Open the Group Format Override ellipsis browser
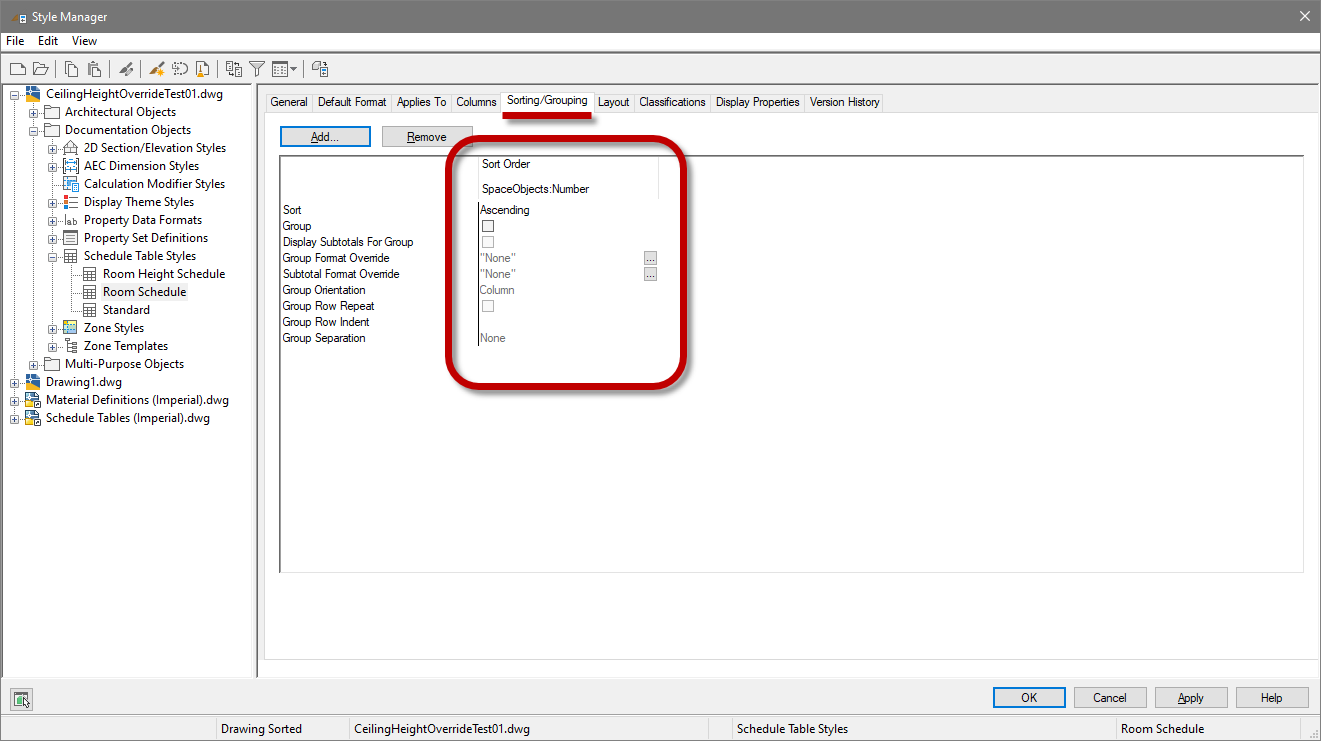Viewport: 1321px width, 741px height. pos(650,257)
